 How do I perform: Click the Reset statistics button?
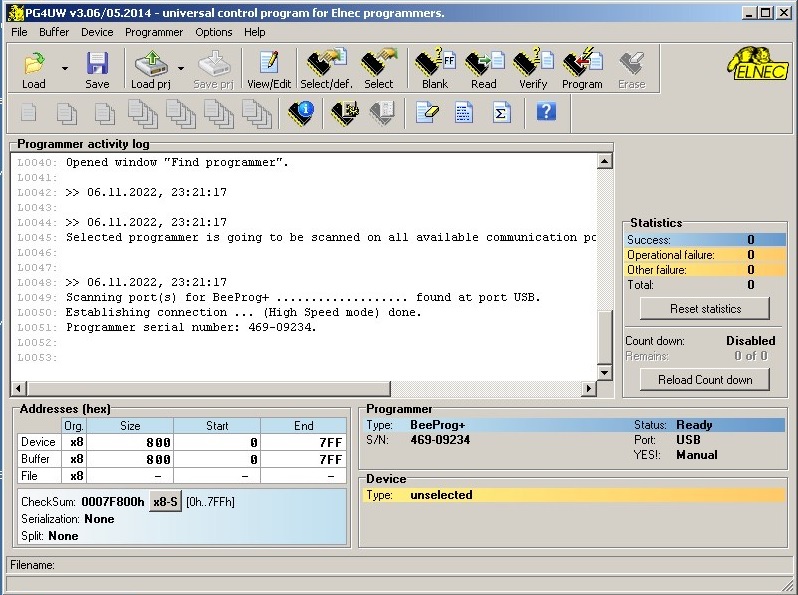click(705, 309)
